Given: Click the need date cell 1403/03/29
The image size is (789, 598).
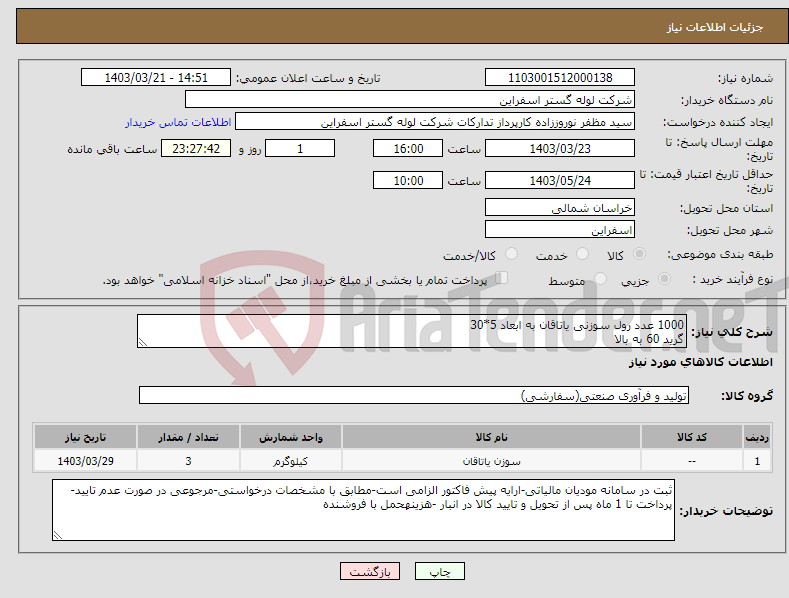Looking at the screenshot, I should pos(86,461).
